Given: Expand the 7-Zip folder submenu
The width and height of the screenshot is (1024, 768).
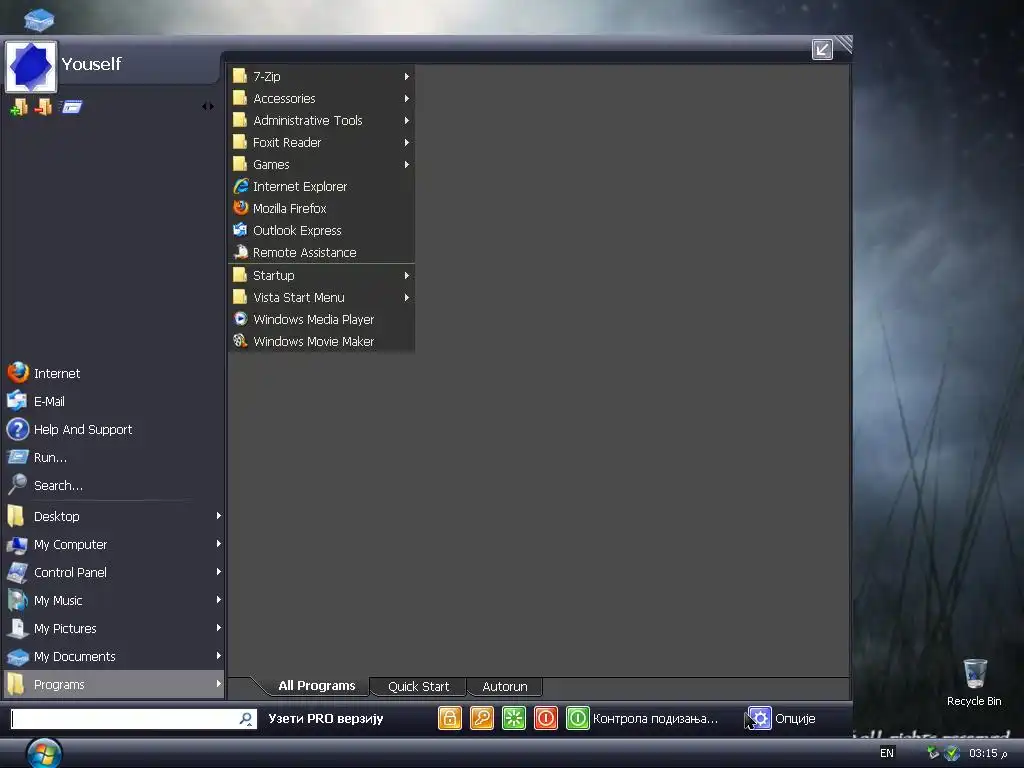Looking at the screenshot, I should [x=321, y=76].
